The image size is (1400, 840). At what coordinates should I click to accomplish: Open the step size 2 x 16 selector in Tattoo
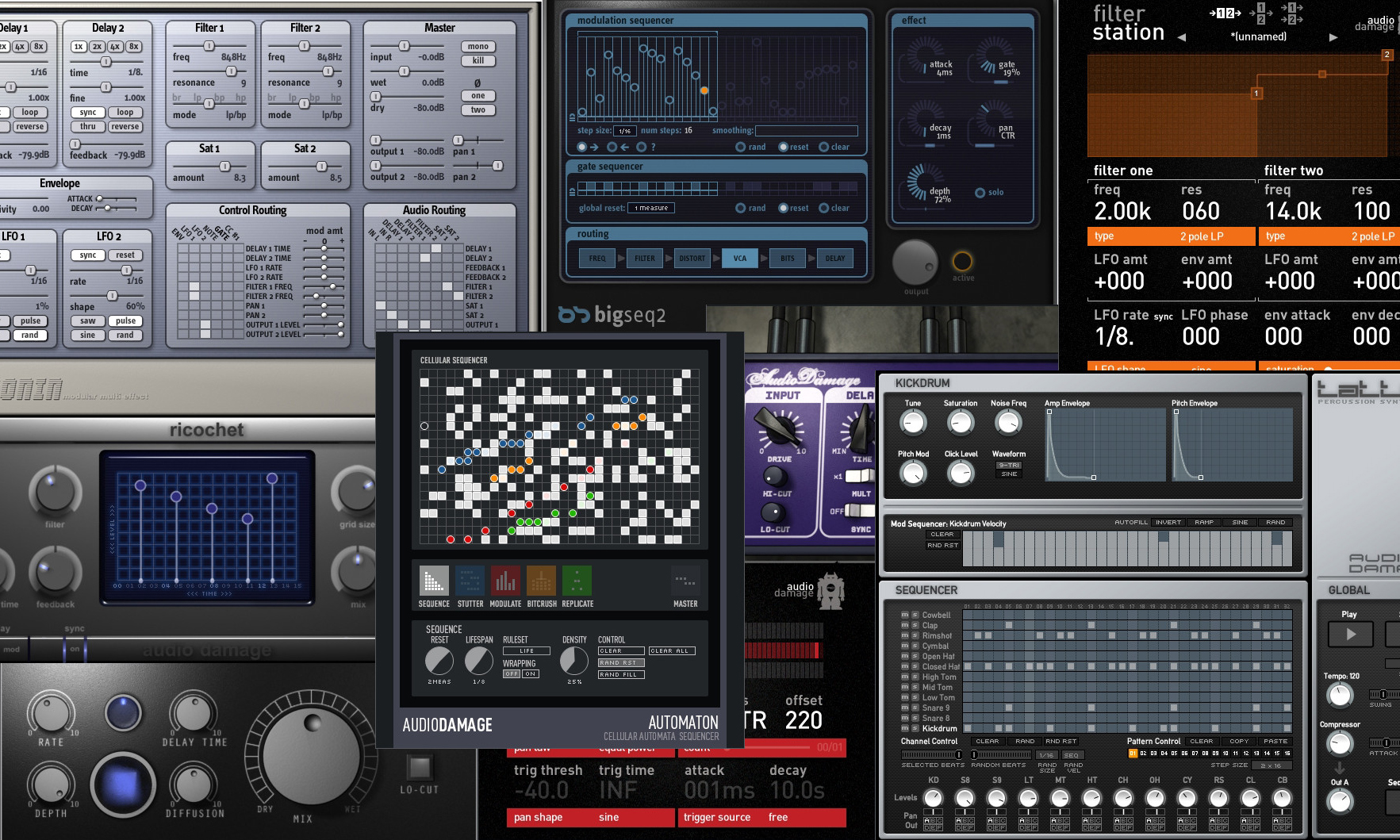1271,765
